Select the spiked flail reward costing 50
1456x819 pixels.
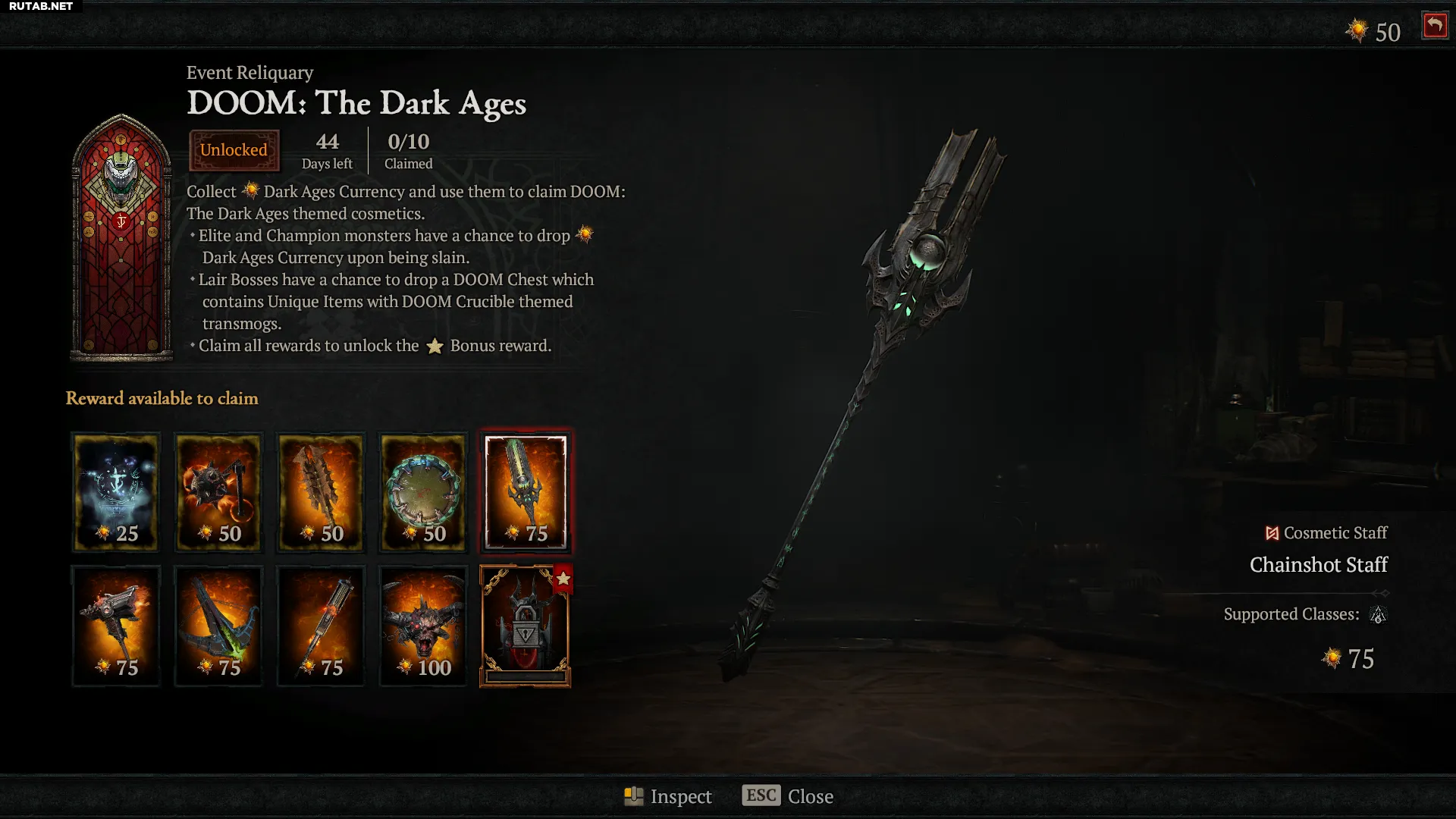(x=218, y=491)
